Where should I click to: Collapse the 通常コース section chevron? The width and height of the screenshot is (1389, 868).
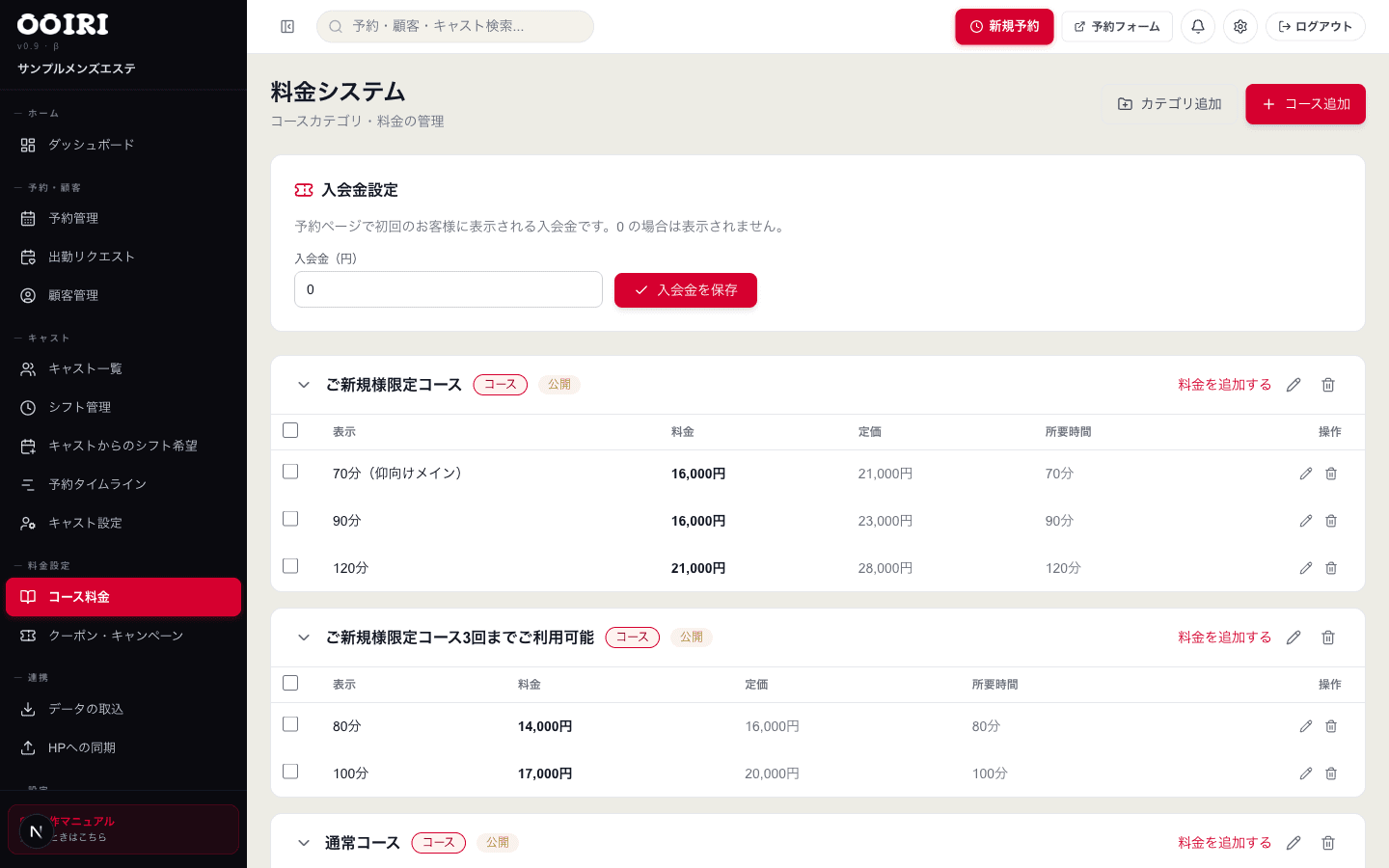point(304,843)
